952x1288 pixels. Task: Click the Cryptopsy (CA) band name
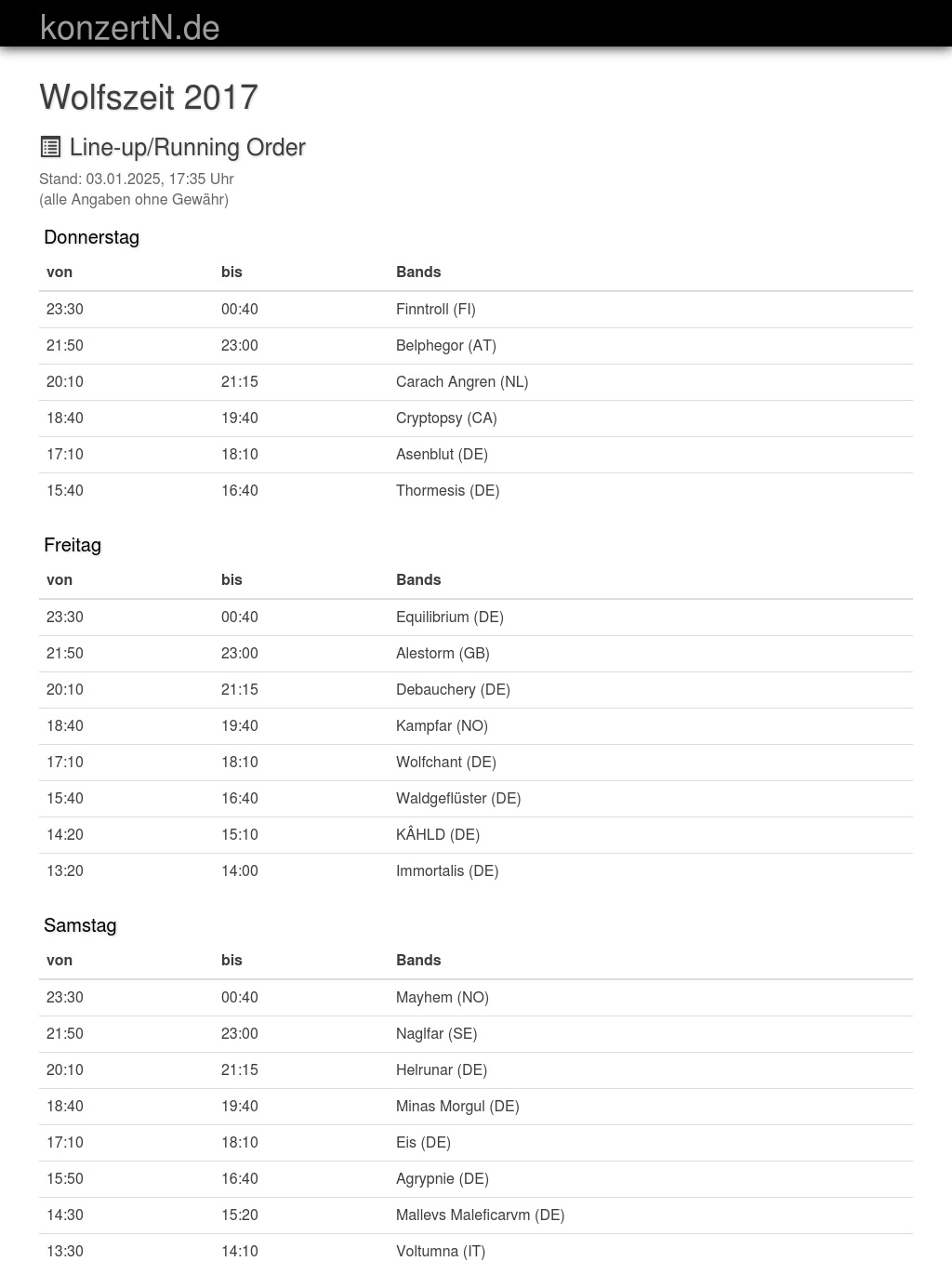446,418
